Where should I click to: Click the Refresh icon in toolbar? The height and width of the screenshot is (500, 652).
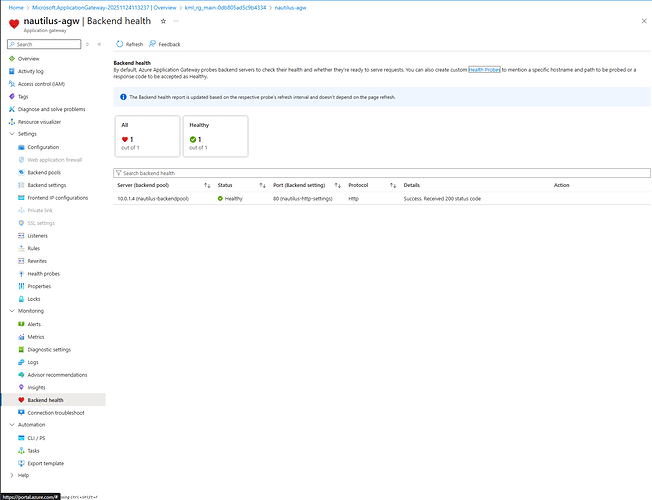120,44
